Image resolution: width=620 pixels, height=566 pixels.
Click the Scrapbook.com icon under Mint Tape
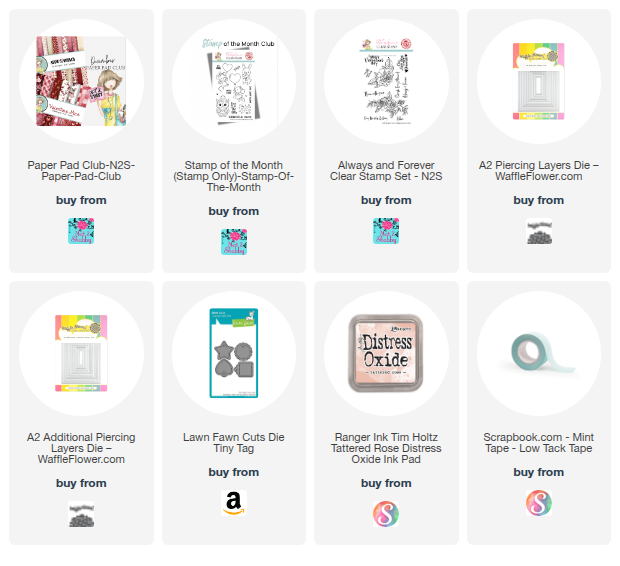539,503
